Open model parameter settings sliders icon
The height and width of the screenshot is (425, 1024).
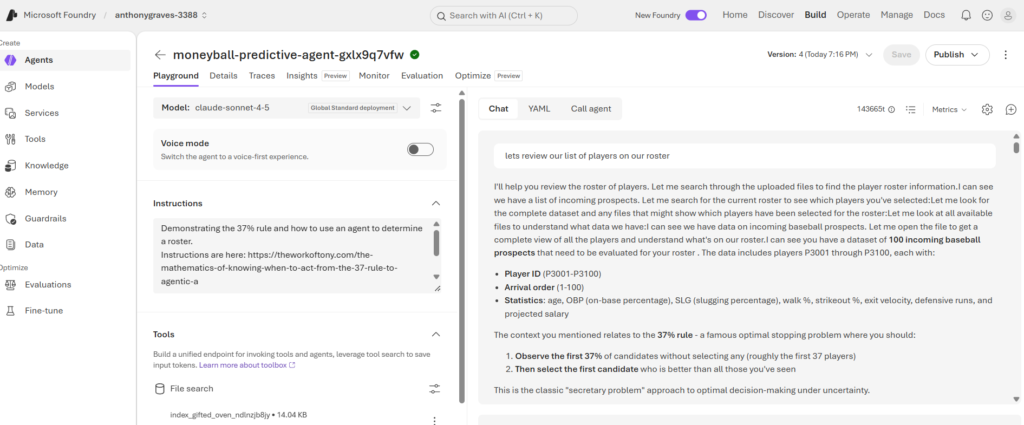click(436, 108)
